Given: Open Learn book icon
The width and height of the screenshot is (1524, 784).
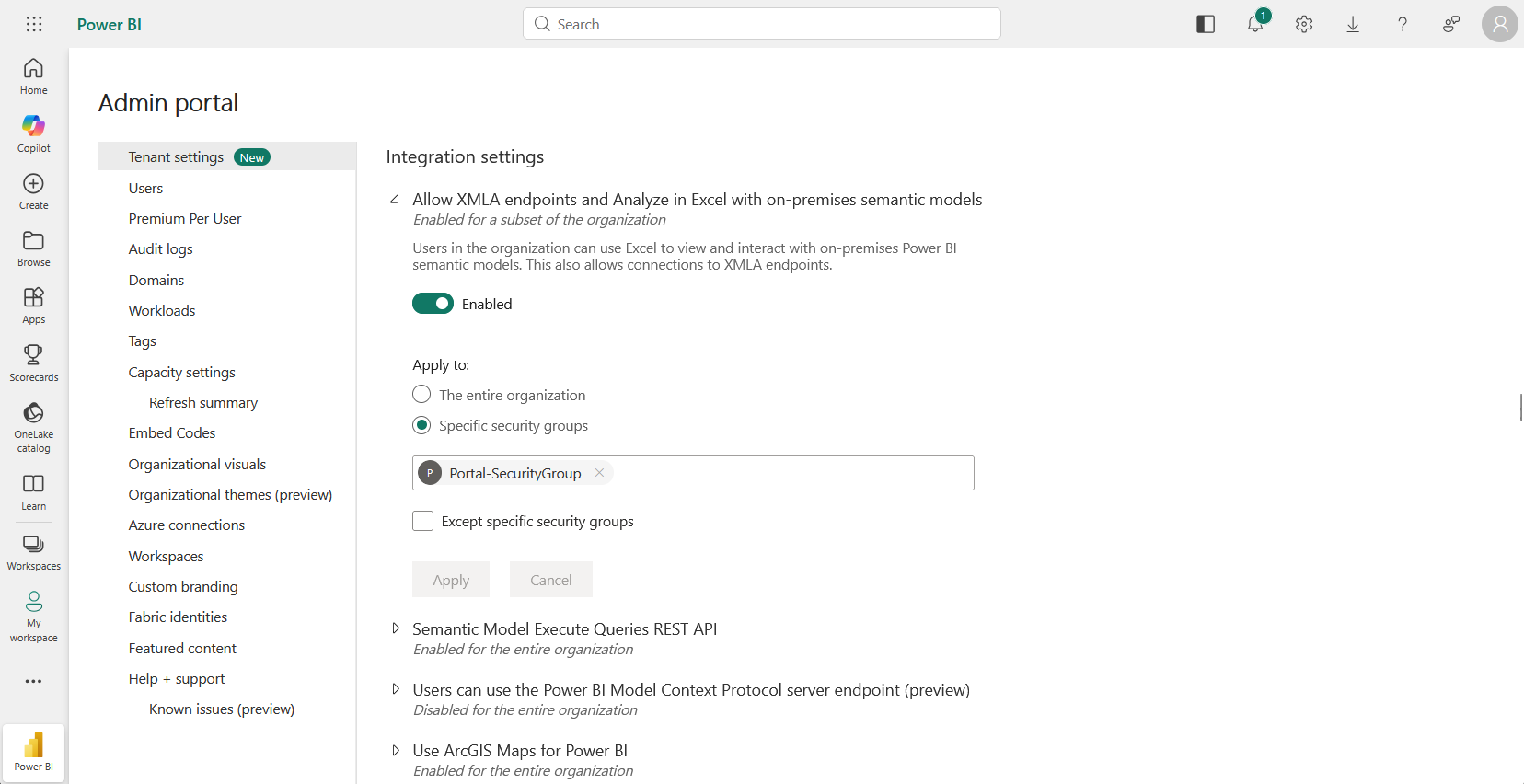Looking at the screenshot, I should tap(34, 483).
